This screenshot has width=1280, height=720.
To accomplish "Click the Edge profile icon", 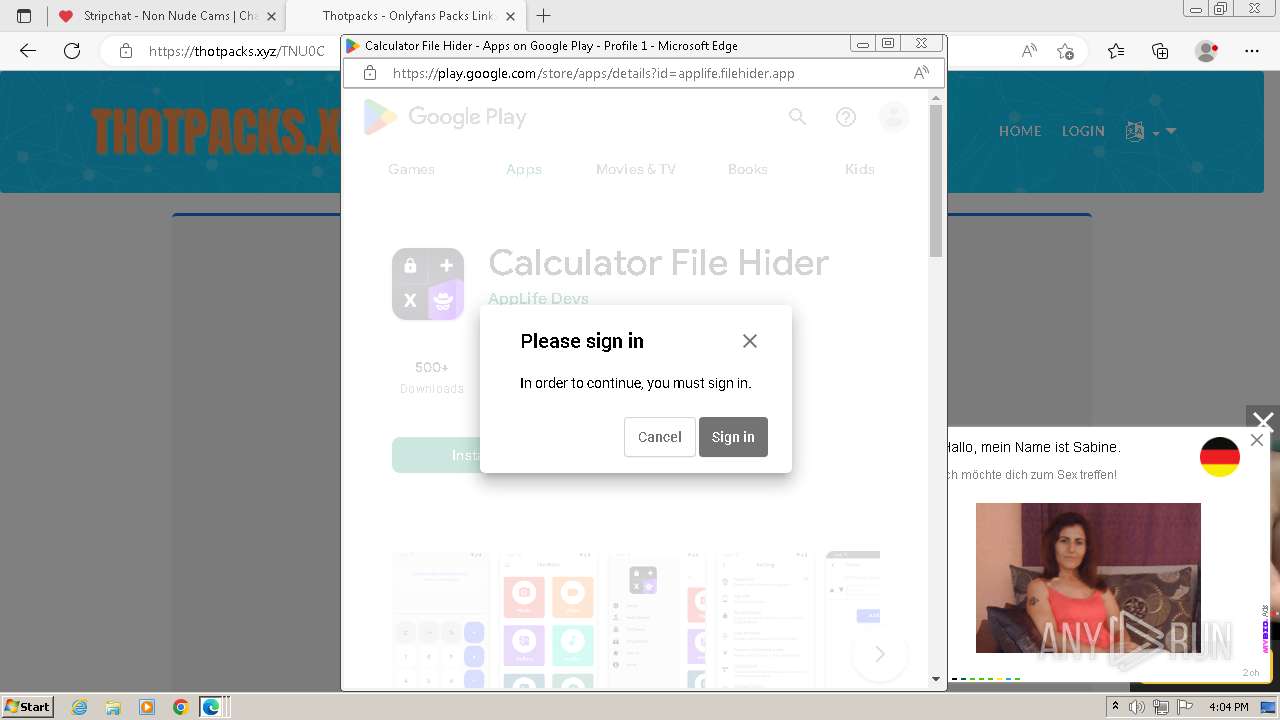I will tap(1207, 51).
